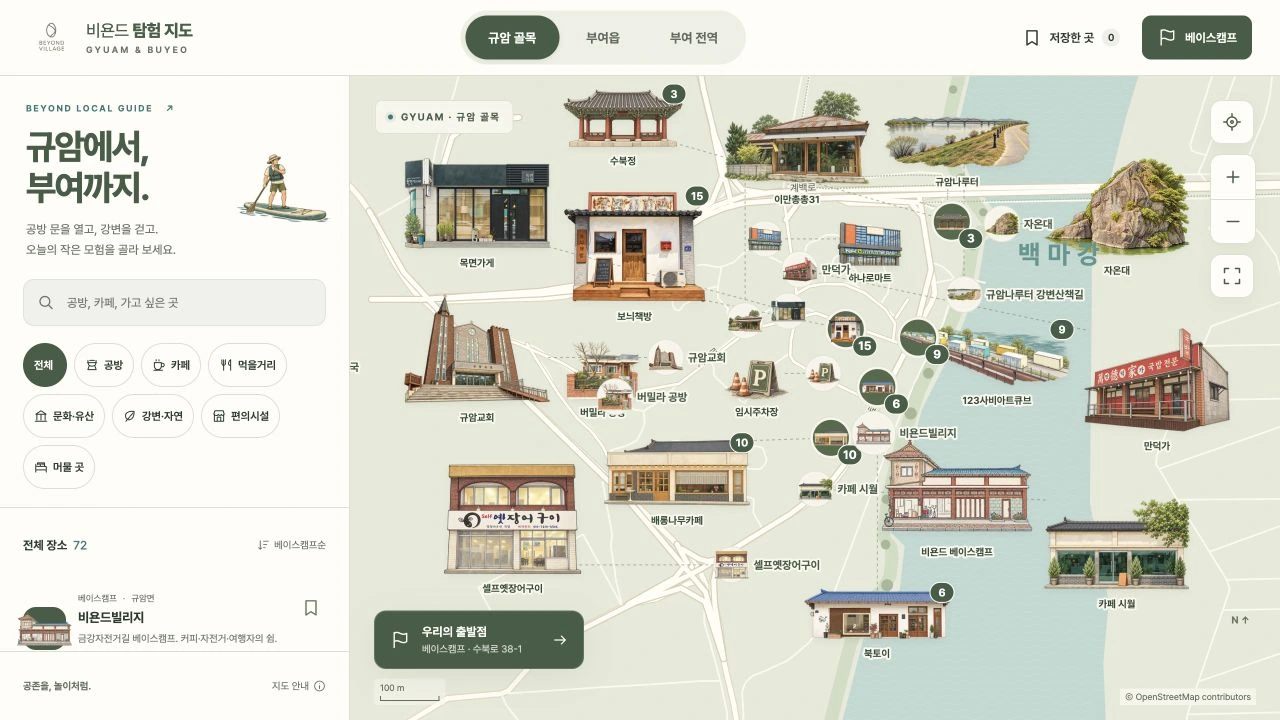Toggle the 강변·자연 filter chip

pos(153,416)
